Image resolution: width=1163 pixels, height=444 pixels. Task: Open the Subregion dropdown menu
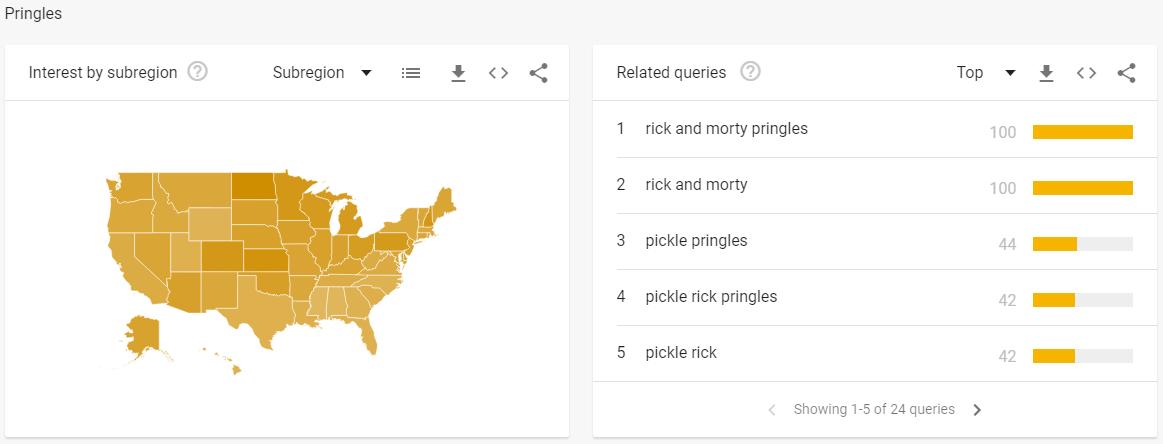click(322, 73)
